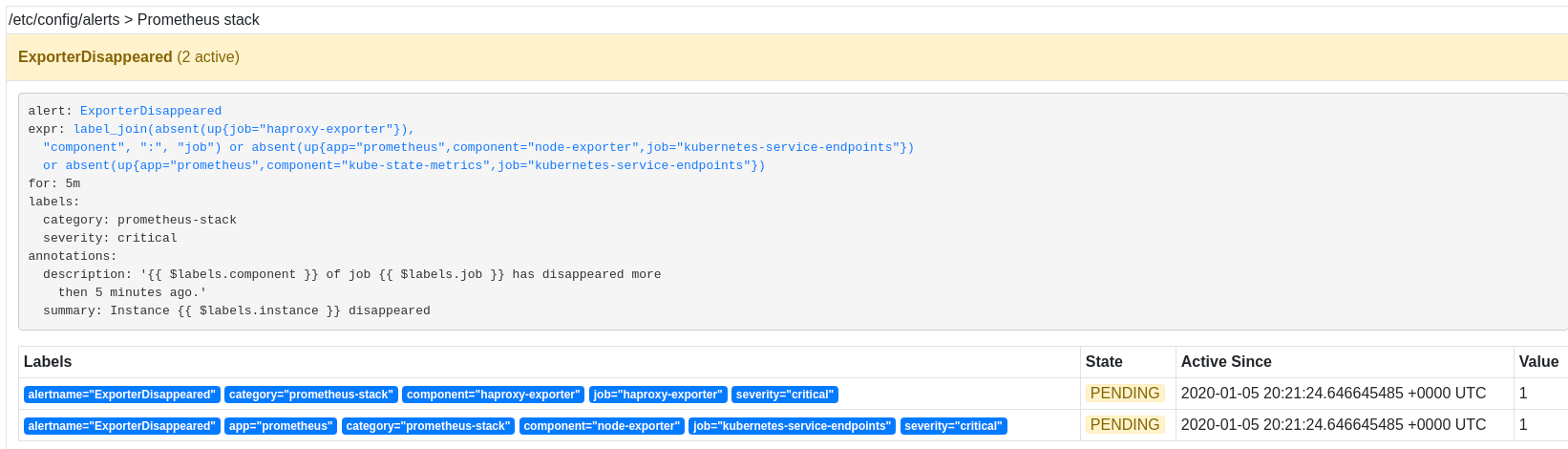Collapse the ExporterDisappeared alert header
1568x449 pixels.
[787, 57]
